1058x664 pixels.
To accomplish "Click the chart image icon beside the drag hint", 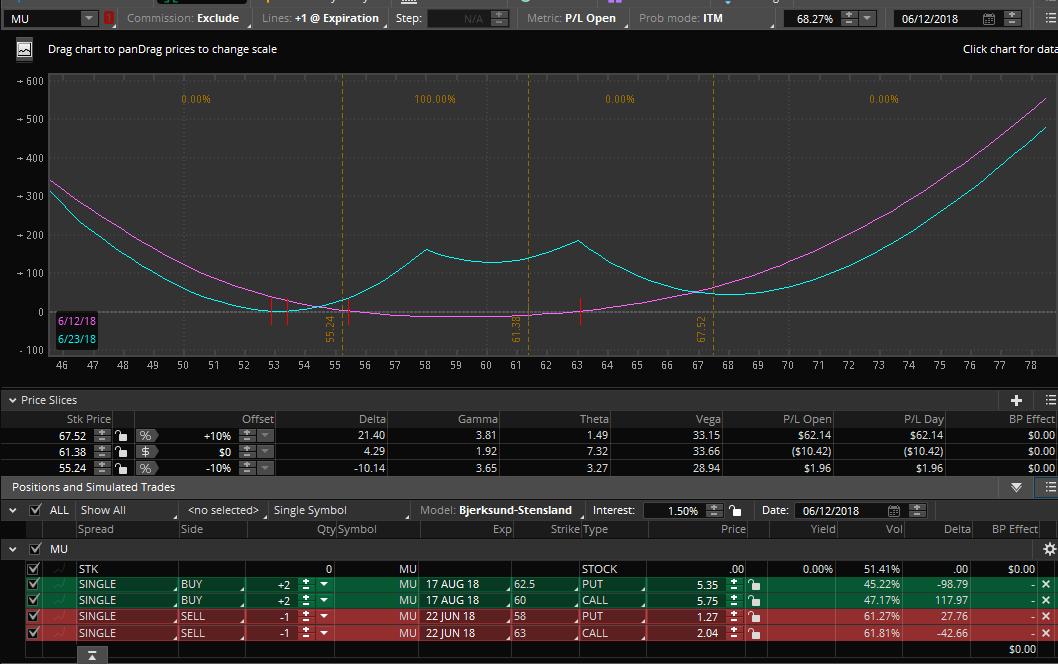I will click(25, 49).
